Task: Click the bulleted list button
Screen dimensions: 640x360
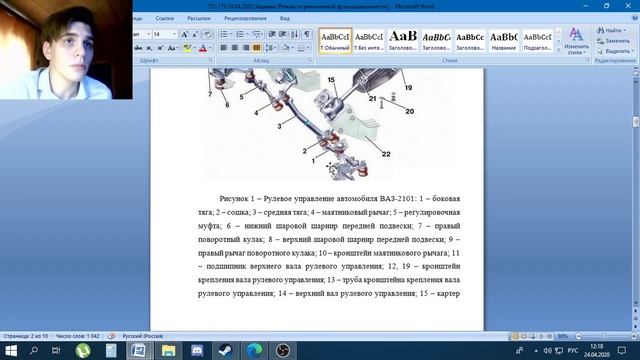Action: (x=224, y=34)
